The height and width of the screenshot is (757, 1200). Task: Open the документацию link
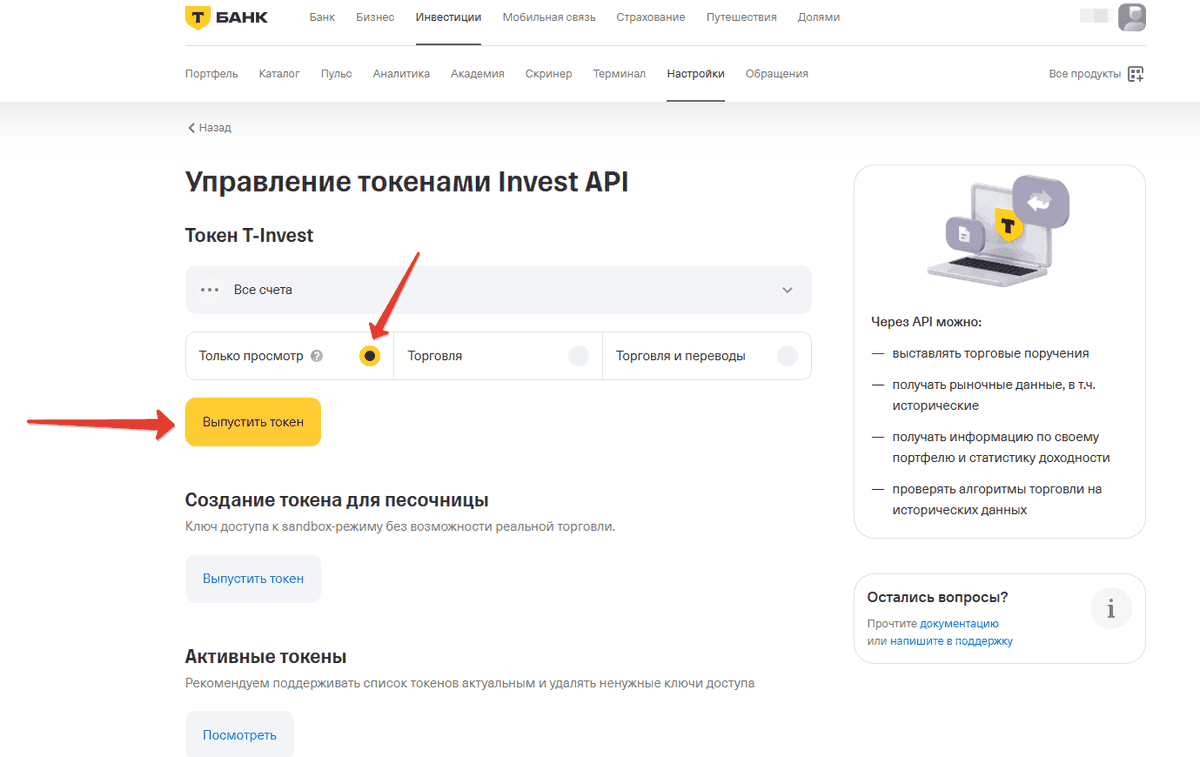tap(961, 623)
